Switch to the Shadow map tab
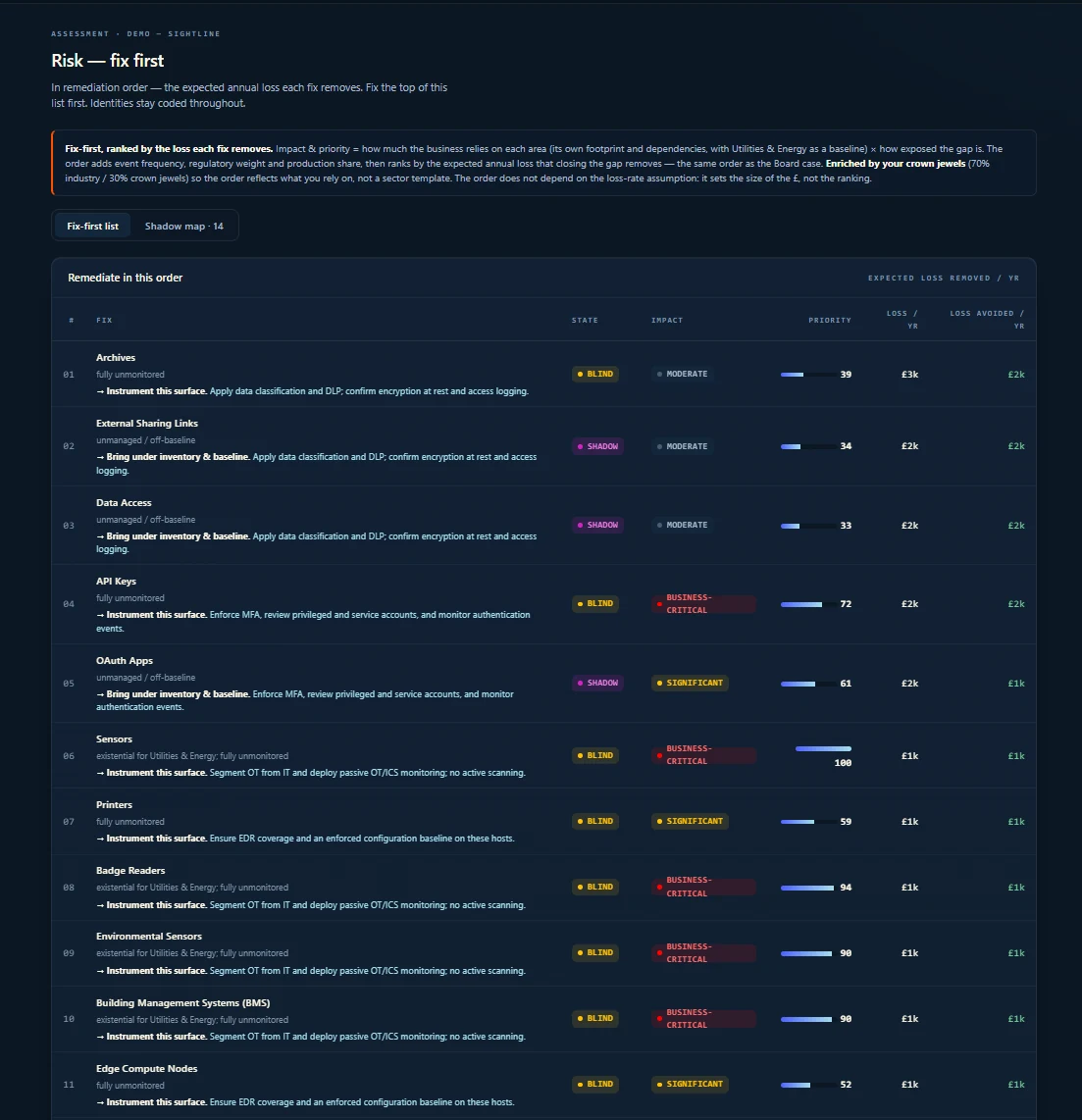Viewport: 1082px width, 1120px height. point(183,226)
